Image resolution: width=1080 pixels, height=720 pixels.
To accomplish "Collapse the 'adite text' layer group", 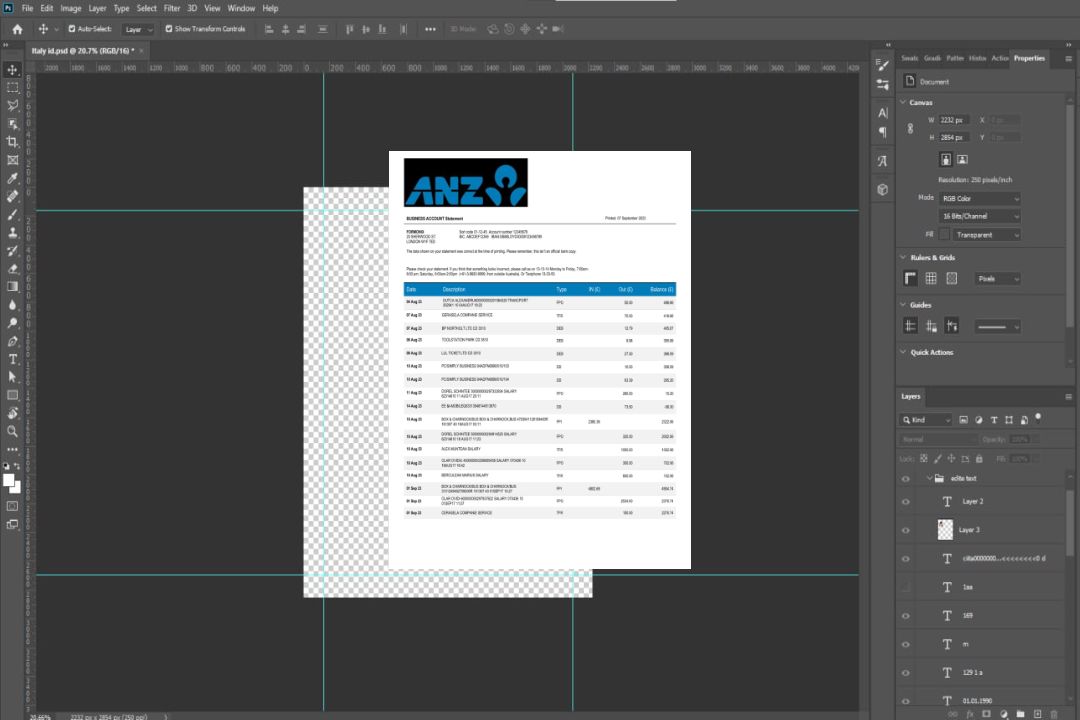I will pos(928,478).
